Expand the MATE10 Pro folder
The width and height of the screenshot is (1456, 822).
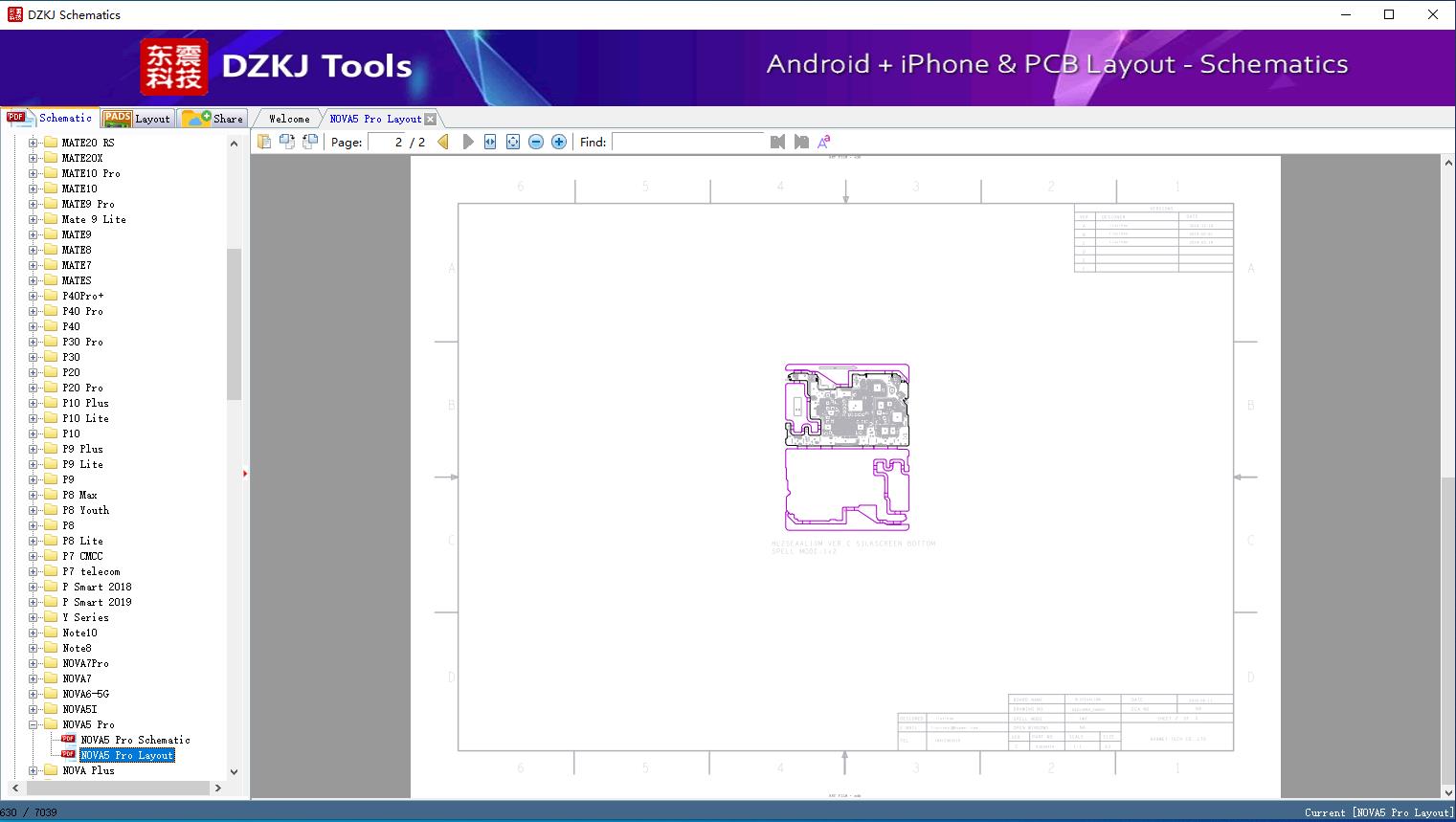point(34,173)
